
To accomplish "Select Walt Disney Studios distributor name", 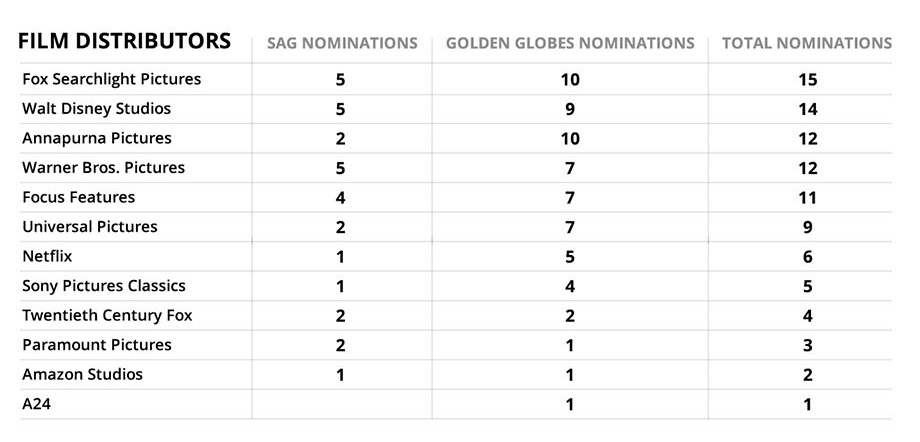I will pyautogui.click(x=96, y=108).
